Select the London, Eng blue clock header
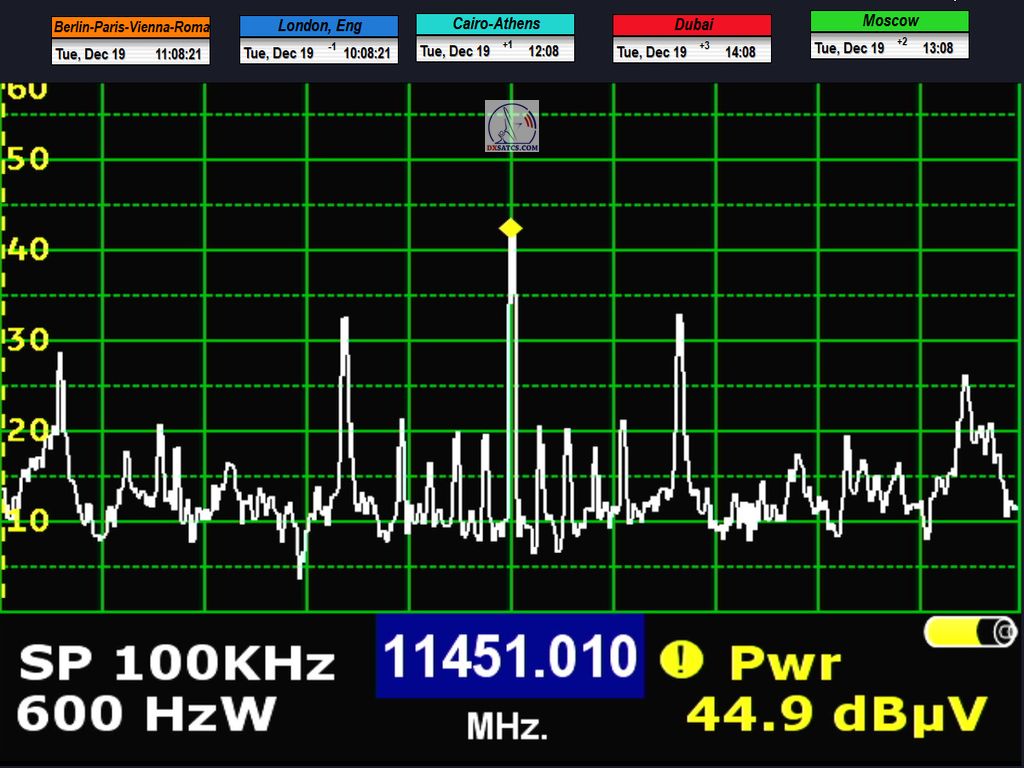This screenshot has height=768, width=1024. 319,26
